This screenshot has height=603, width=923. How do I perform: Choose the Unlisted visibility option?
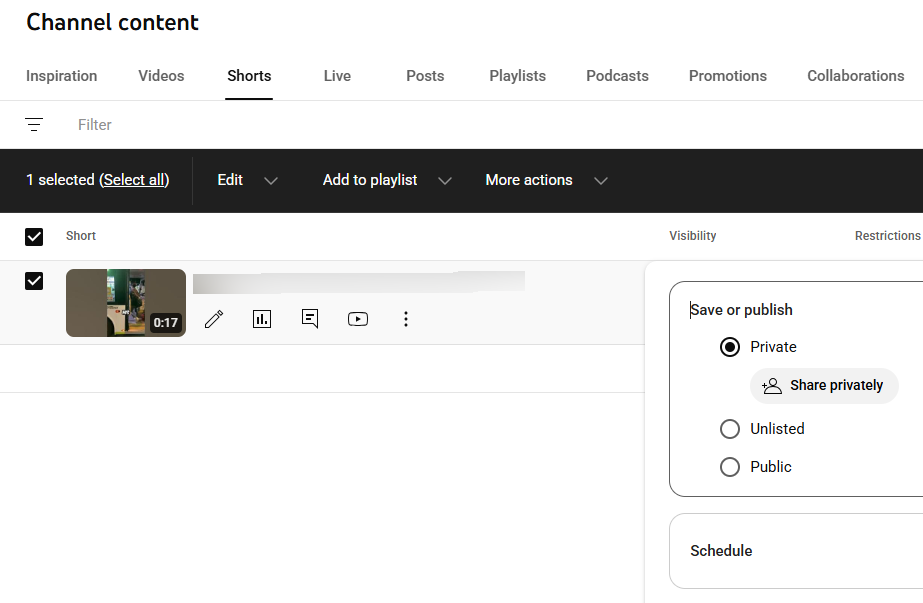pos(730,429)
